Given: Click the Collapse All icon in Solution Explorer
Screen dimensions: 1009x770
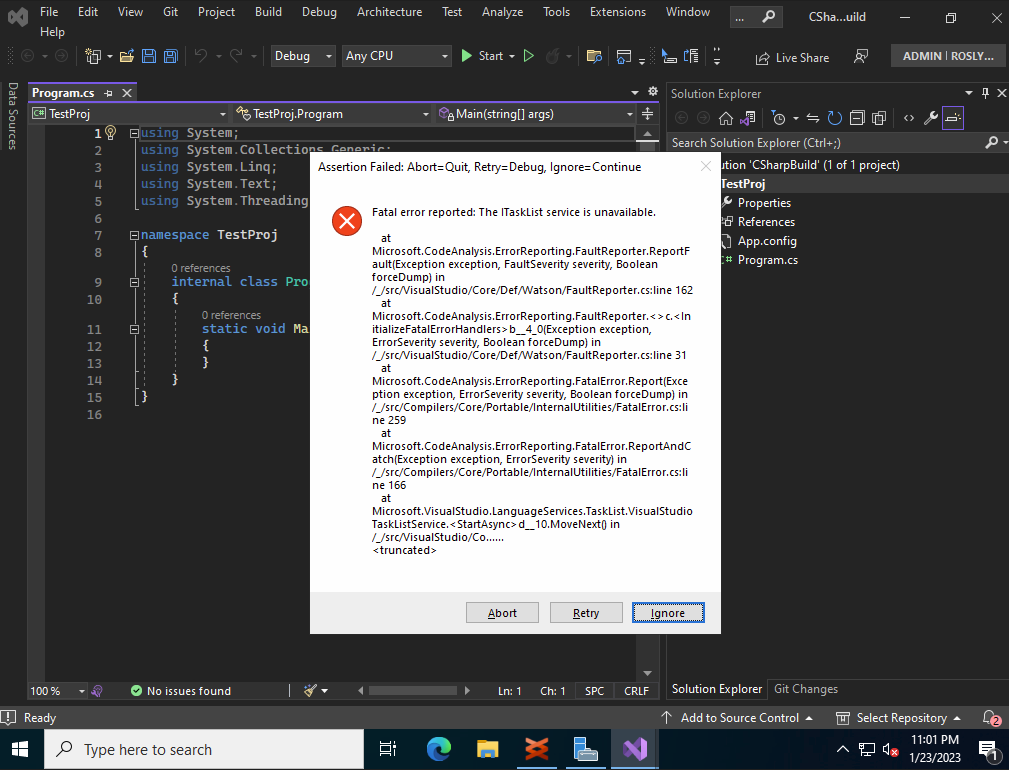Looking at the screenshot, I should click(856, 118).
